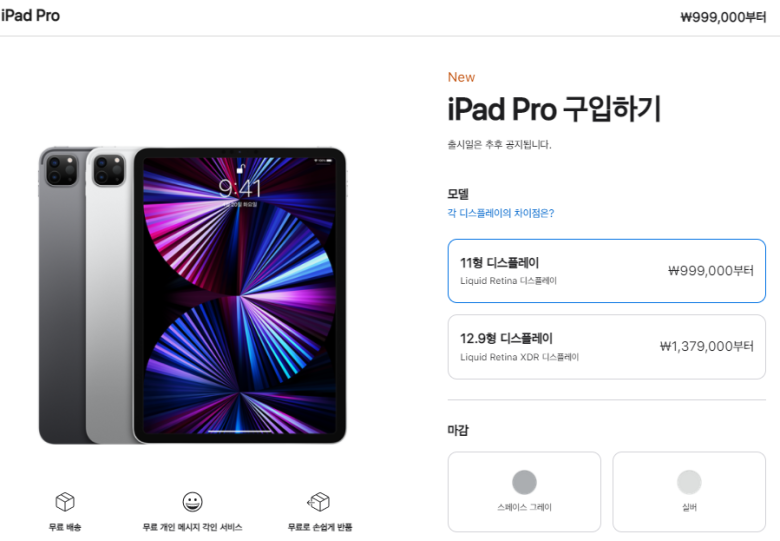The width and height of the screenshot is (780, 541).
Task: Click the silver iPad camera module
Action: [x=109, y=170]
